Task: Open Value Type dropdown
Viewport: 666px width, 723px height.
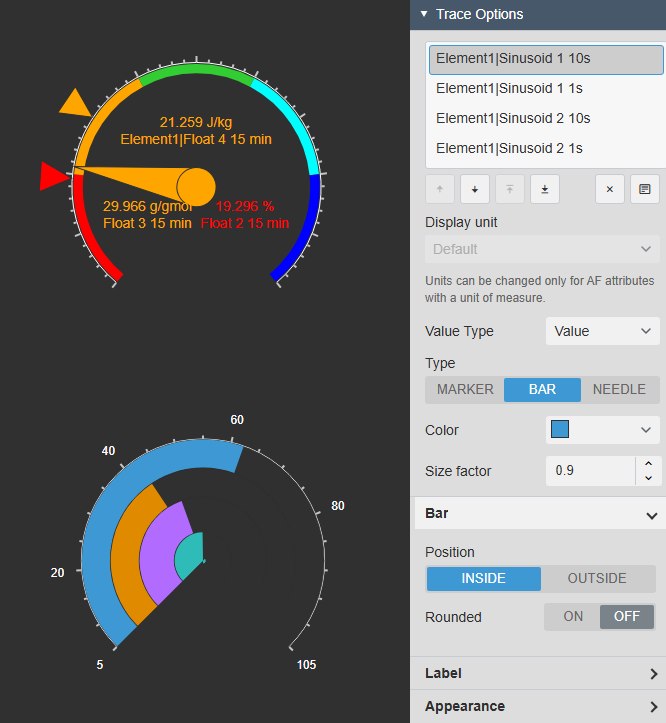Action: tap(602, 331)
